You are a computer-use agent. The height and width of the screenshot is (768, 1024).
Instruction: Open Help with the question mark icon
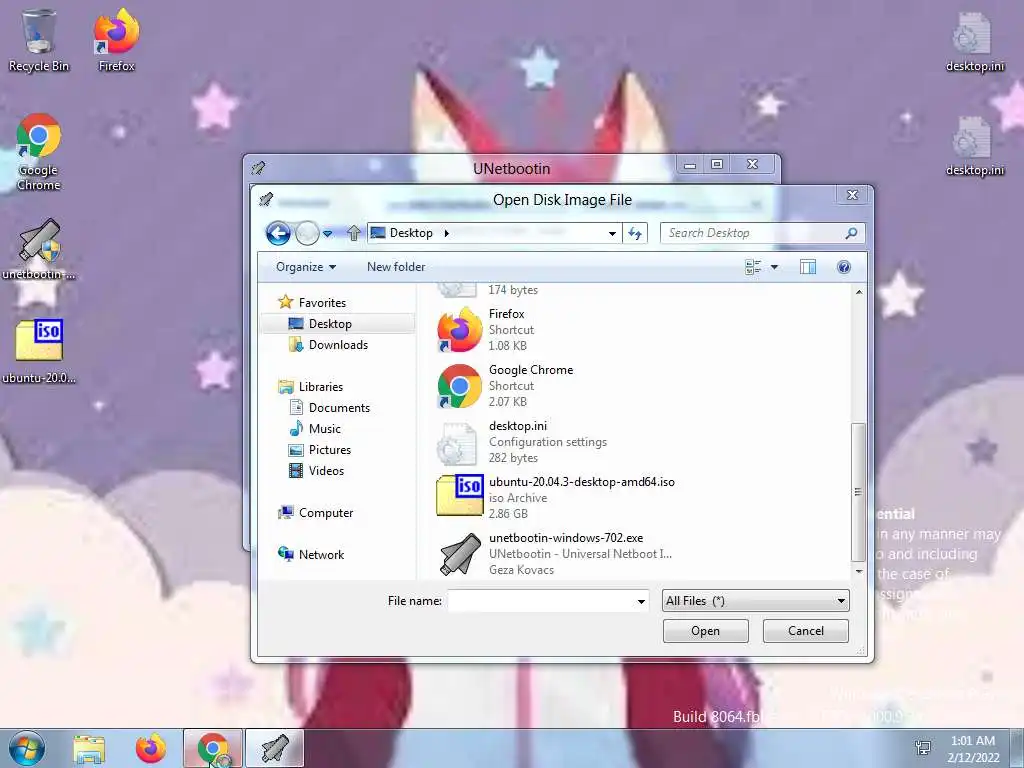[x=844, y=267]
